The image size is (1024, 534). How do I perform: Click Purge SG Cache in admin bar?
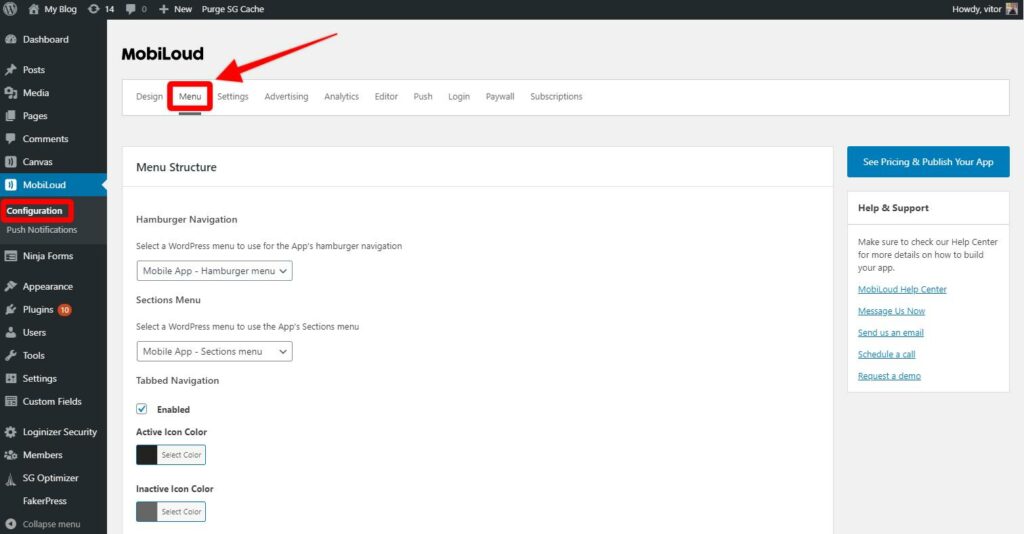click(232, 9)
